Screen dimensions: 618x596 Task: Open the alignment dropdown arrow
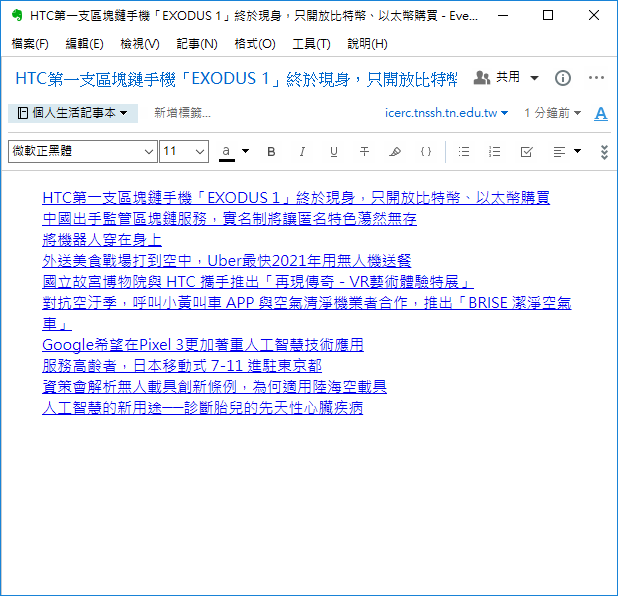(x=577, y=151)
